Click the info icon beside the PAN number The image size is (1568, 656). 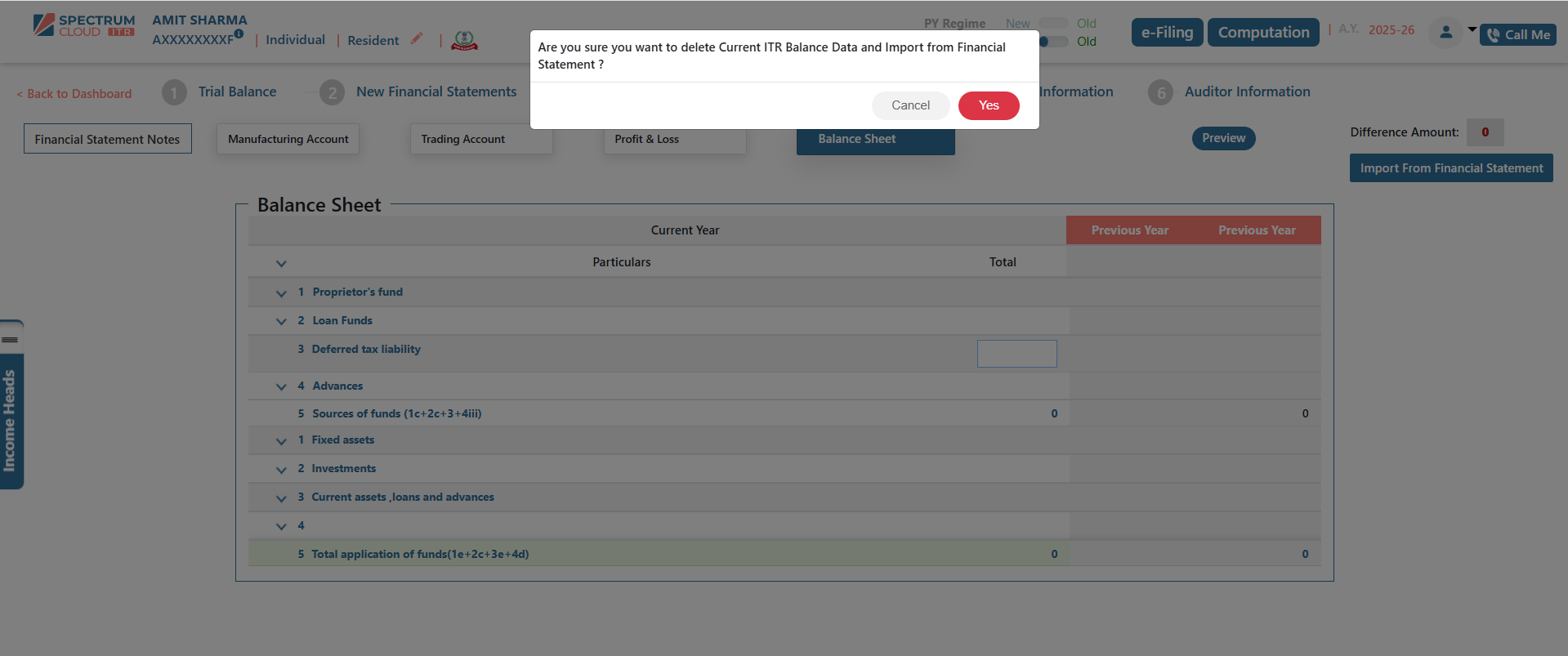[x=239, y=34]
